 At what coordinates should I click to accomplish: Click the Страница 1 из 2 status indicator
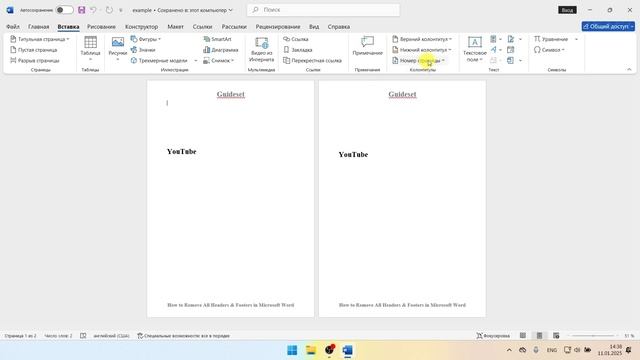tap(20, 336)
